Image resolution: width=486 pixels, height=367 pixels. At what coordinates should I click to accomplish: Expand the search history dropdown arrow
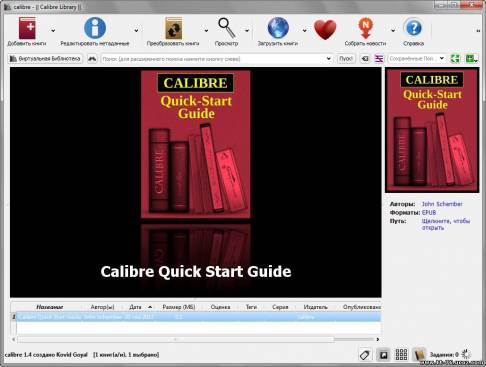click(329, 59)
